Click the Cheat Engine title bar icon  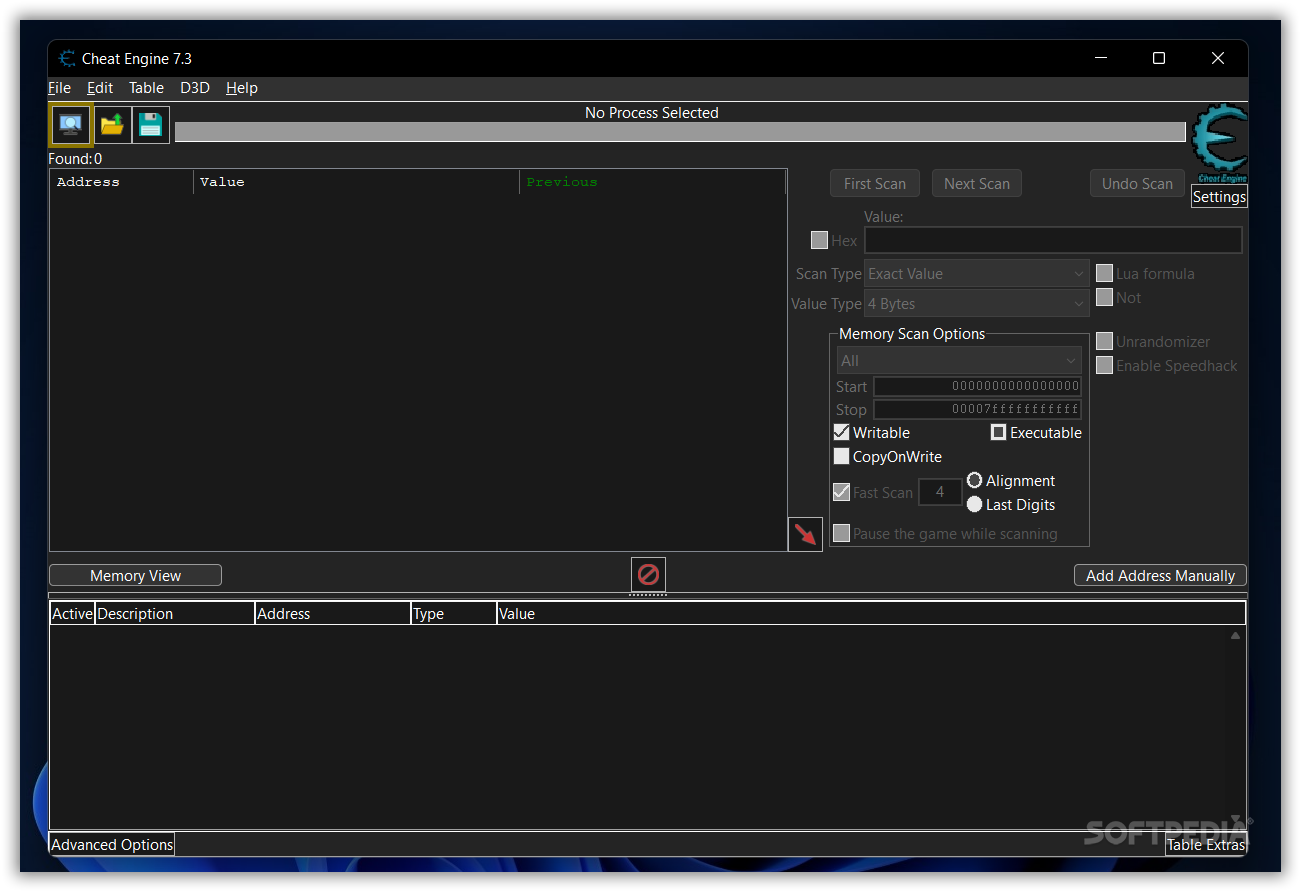67,59
